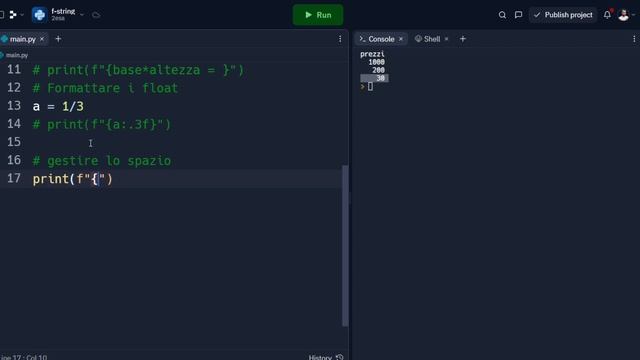This screenshot has height=360, width=640.
Task: Click the highlighted '30' console output
Action: point(374,78)
